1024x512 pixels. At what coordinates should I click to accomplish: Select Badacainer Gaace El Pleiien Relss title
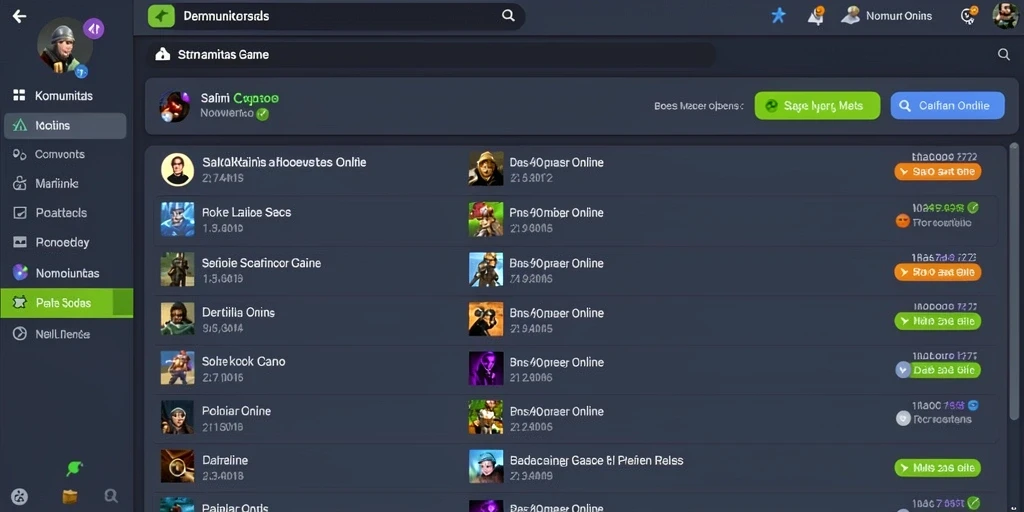(x=596, y=460)
